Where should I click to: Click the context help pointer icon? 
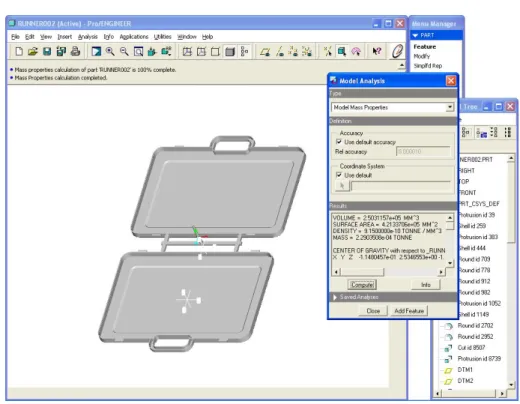(377, 51)
